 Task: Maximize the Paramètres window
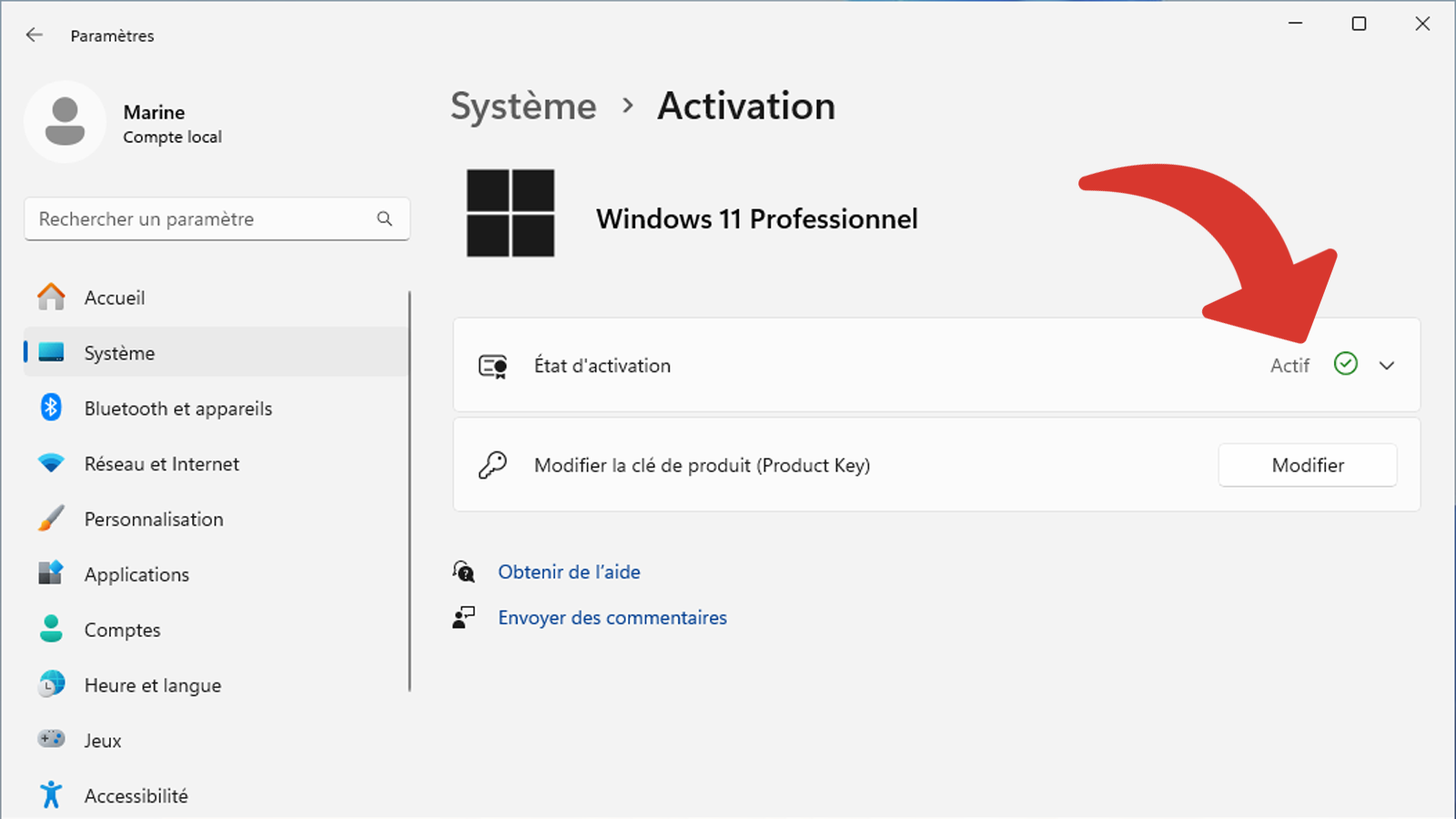pos(1359,24)
